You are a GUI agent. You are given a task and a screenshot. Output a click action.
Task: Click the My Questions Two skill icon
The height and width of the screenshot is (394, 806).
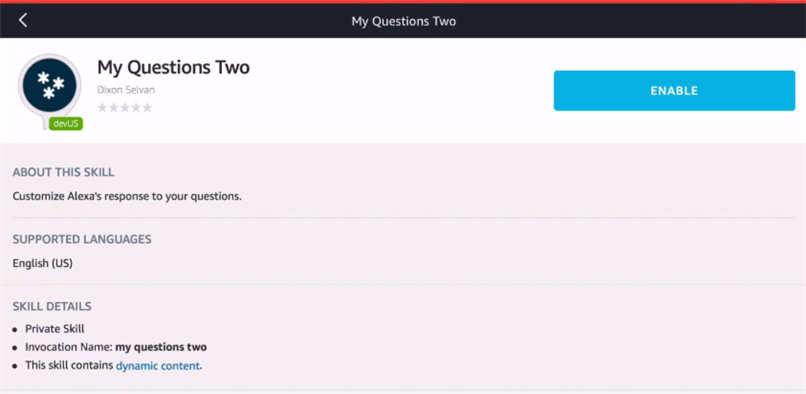(x=50, y=86)
